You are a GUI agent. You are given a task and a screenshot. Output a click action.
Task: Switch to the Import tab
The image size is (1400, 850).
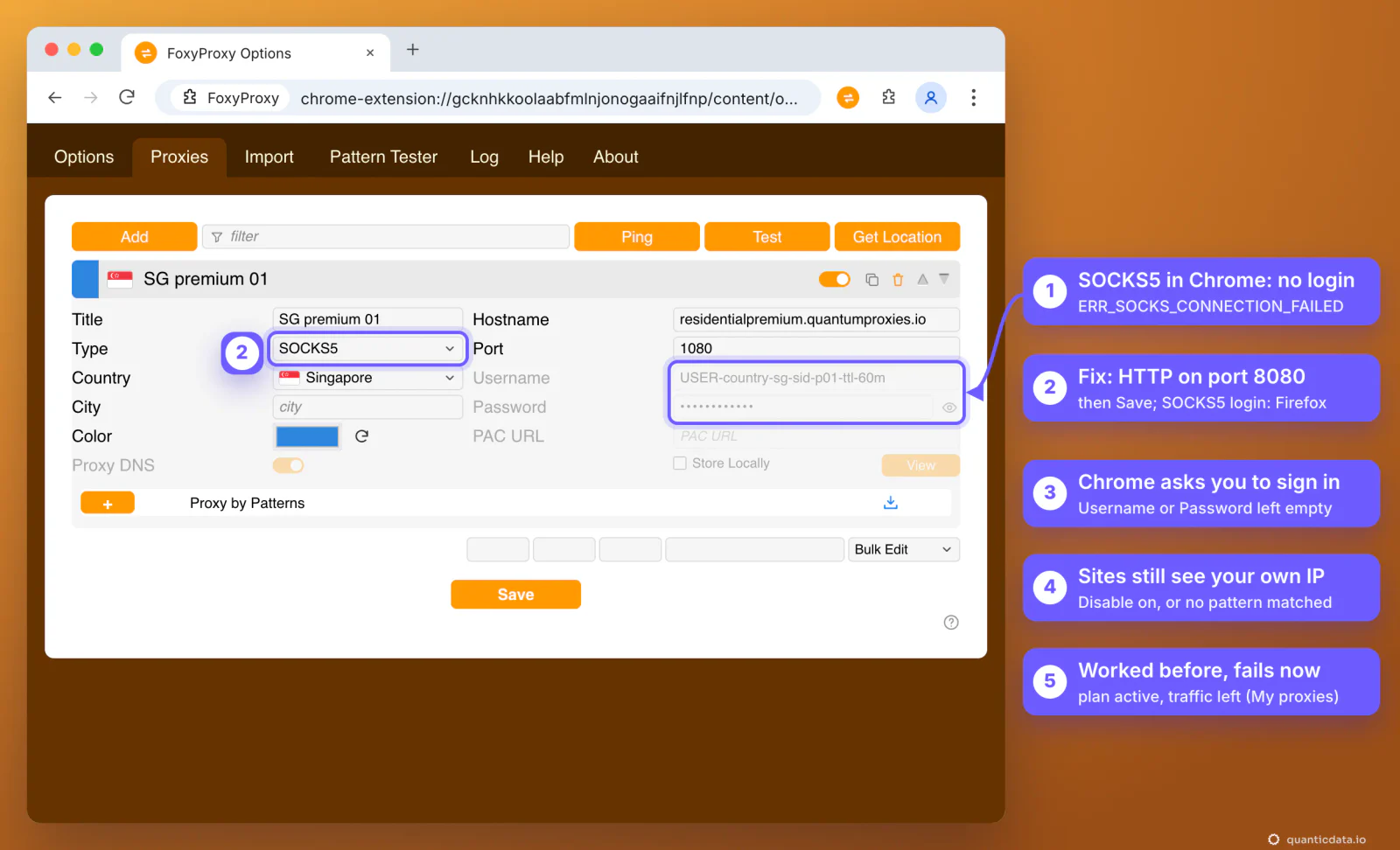coord(269,157)
